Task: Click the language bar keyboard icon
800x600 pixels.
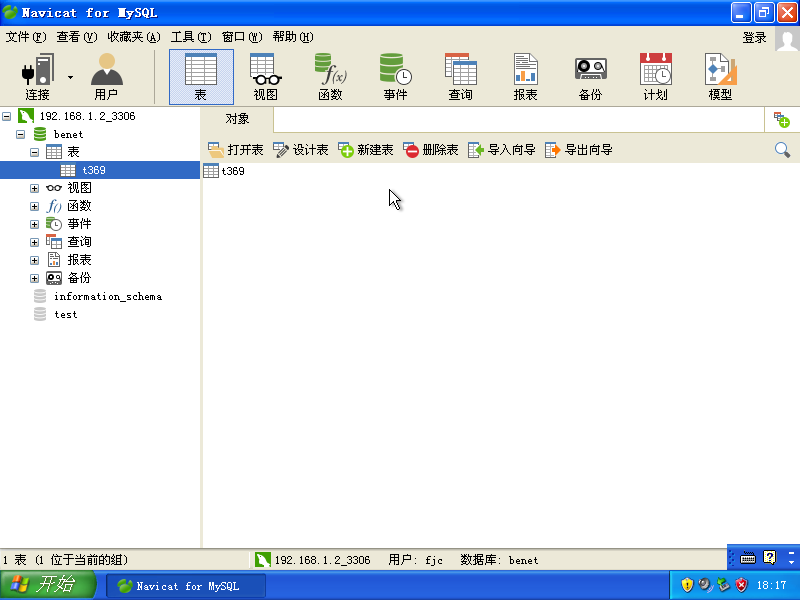Action: (748, 558)
